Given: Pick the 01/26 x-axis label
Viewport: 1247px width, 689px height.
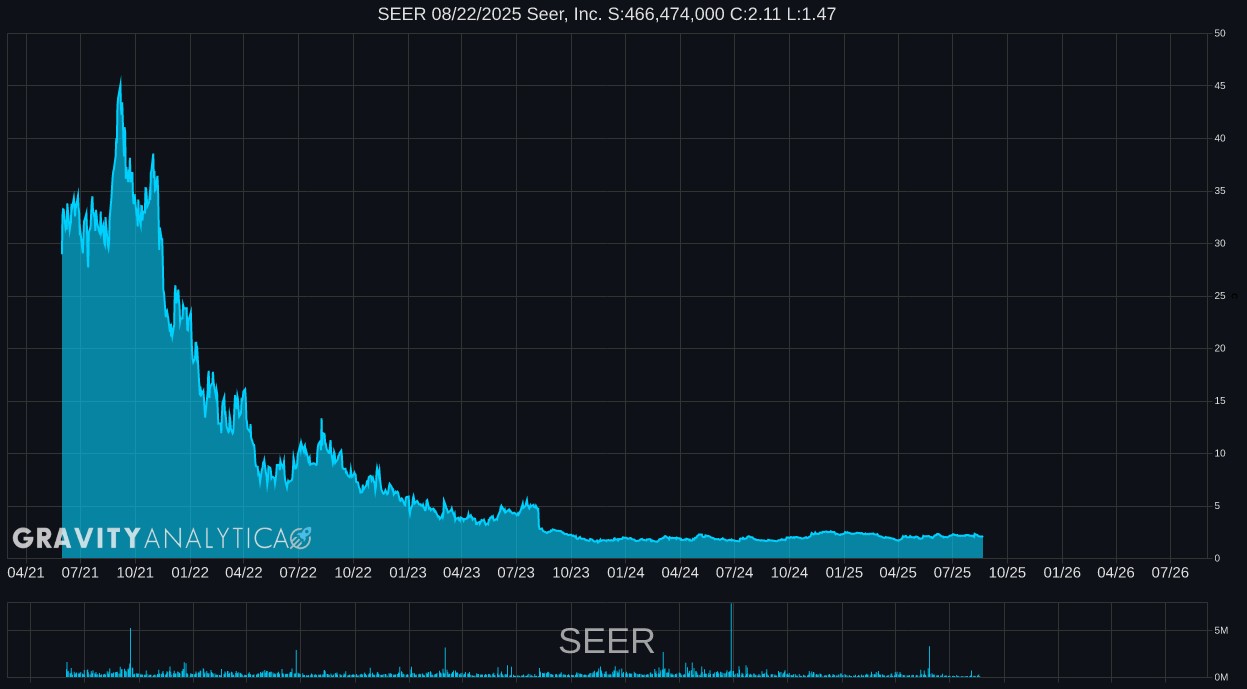Looking at the screenshot, I should coord(1062,572).
